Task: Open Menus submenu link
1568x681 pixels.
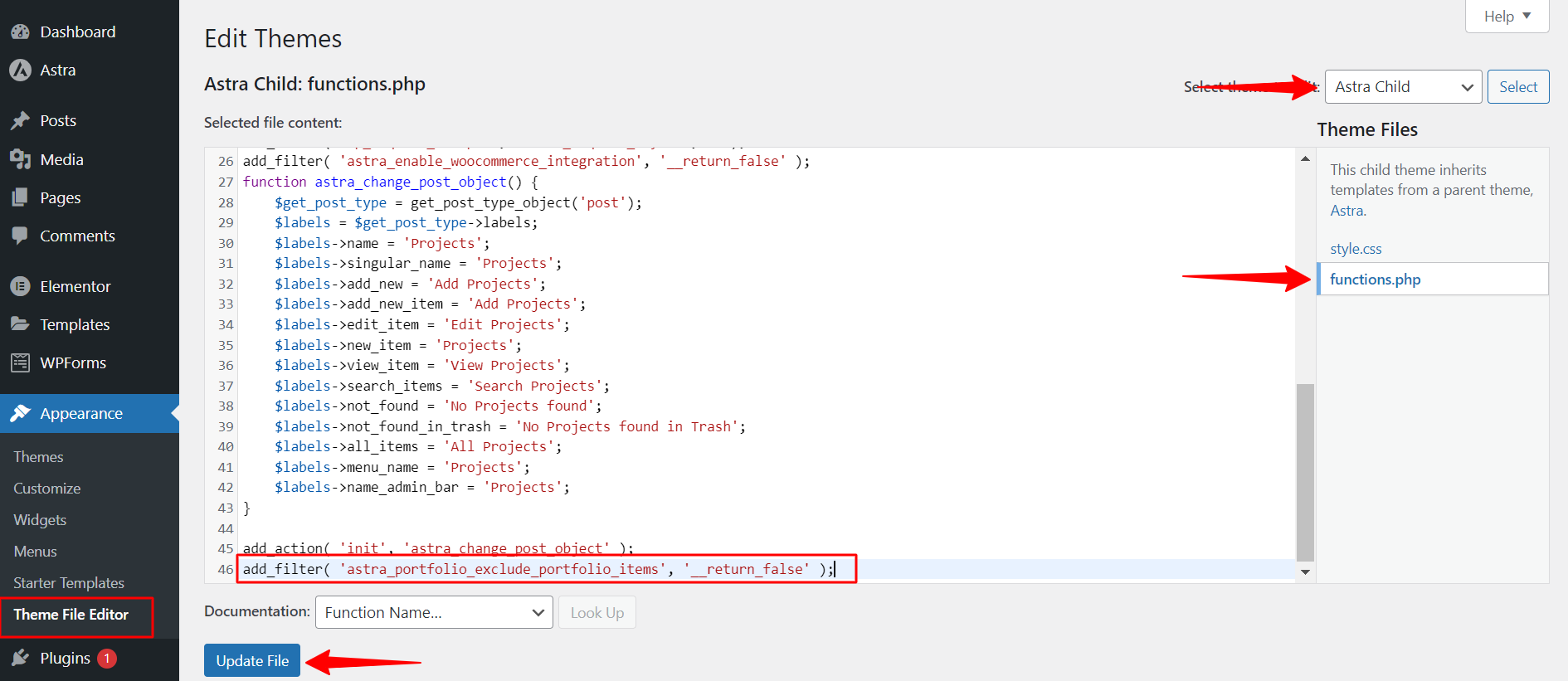Action: (35, 552)
